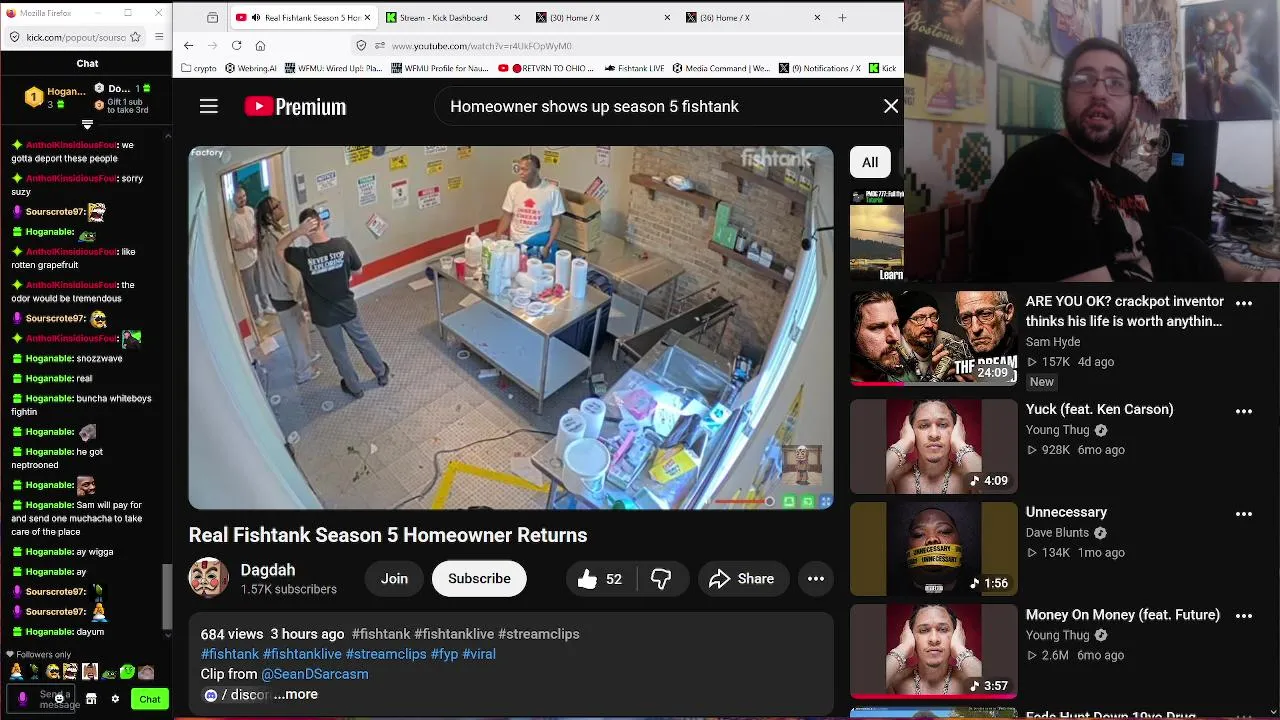1280x720 pixels.
Task: Collapse the Kick chat gift leaderboard chevron
Action: pos(87,125)
